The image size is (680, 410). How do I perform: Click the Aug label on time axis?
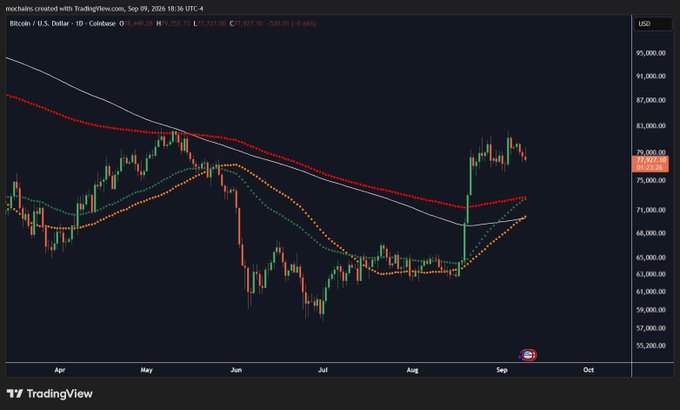[412, 370]
